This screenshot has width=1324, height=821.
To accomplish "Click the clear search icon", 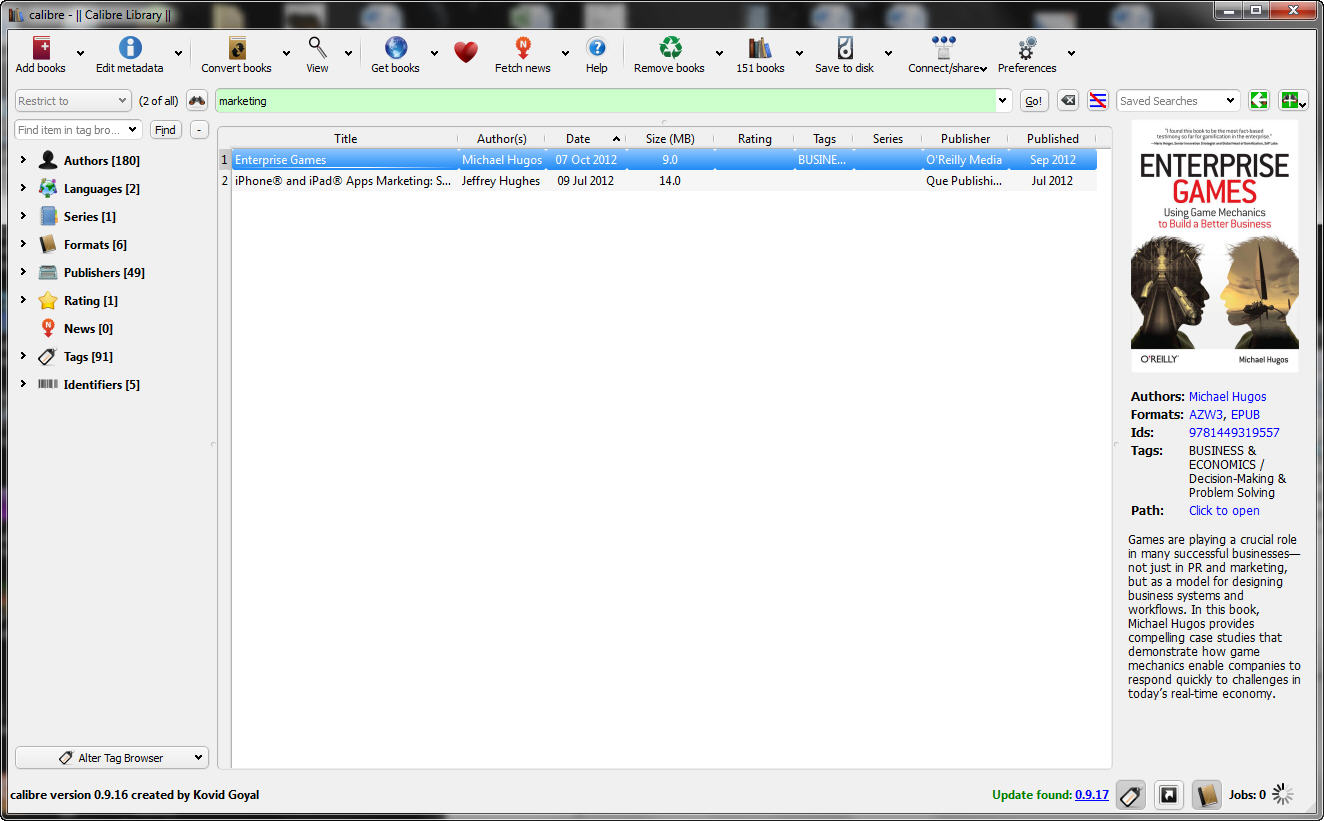I will [1068, 101].
